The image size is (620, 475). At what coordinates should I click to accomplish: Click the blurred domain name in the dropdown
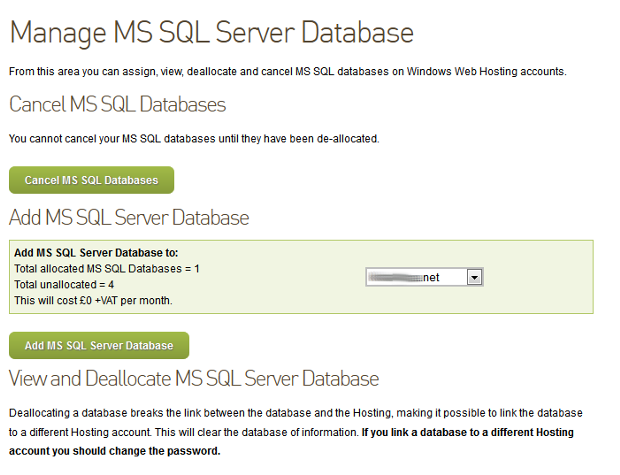395,278
